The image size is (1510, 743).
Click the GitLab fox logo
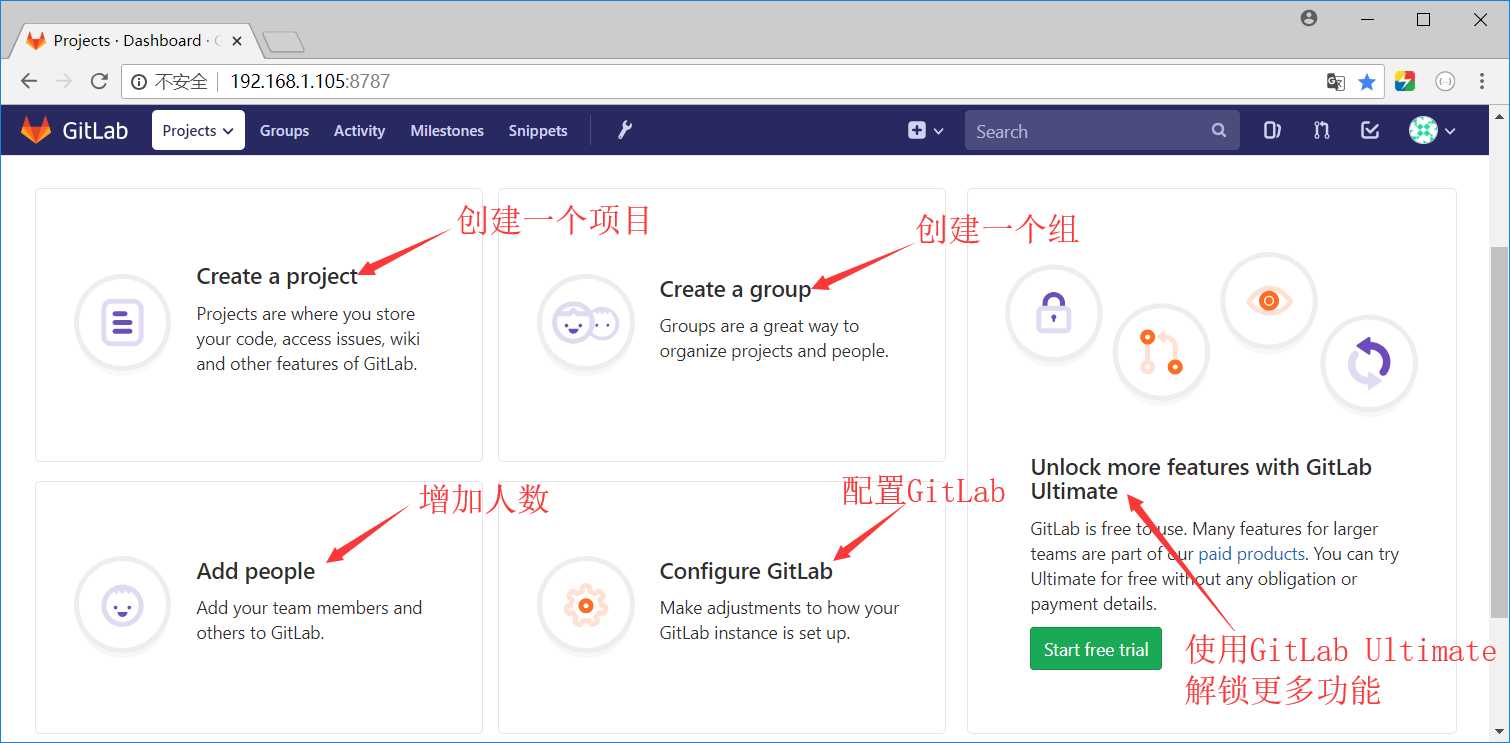tap(36, 130)
